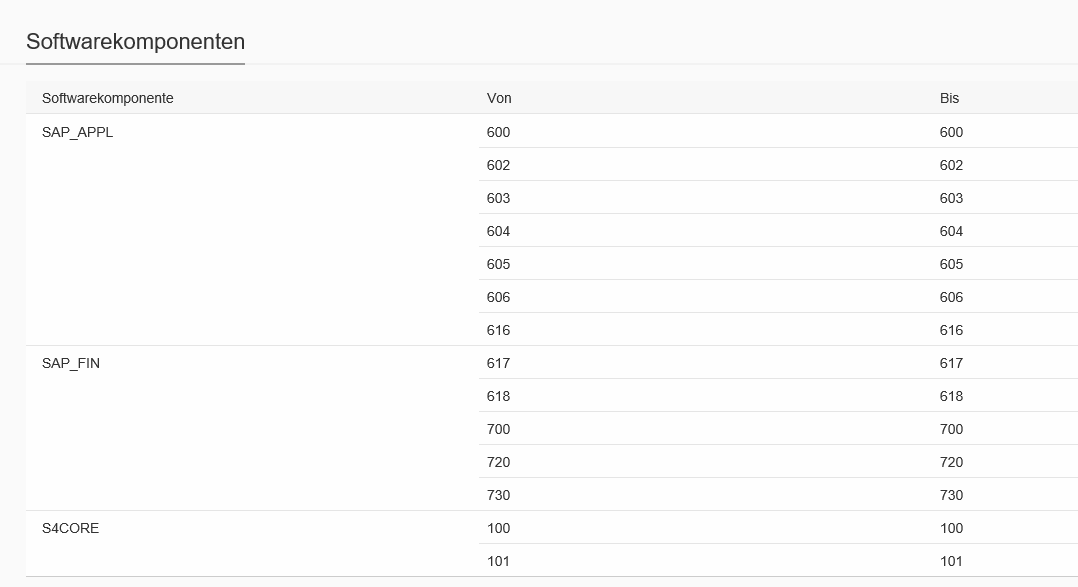Image resolution: width=1078 pixels, height=587 pixels.
Task: Click the Von column header
Action: point(499,98)
